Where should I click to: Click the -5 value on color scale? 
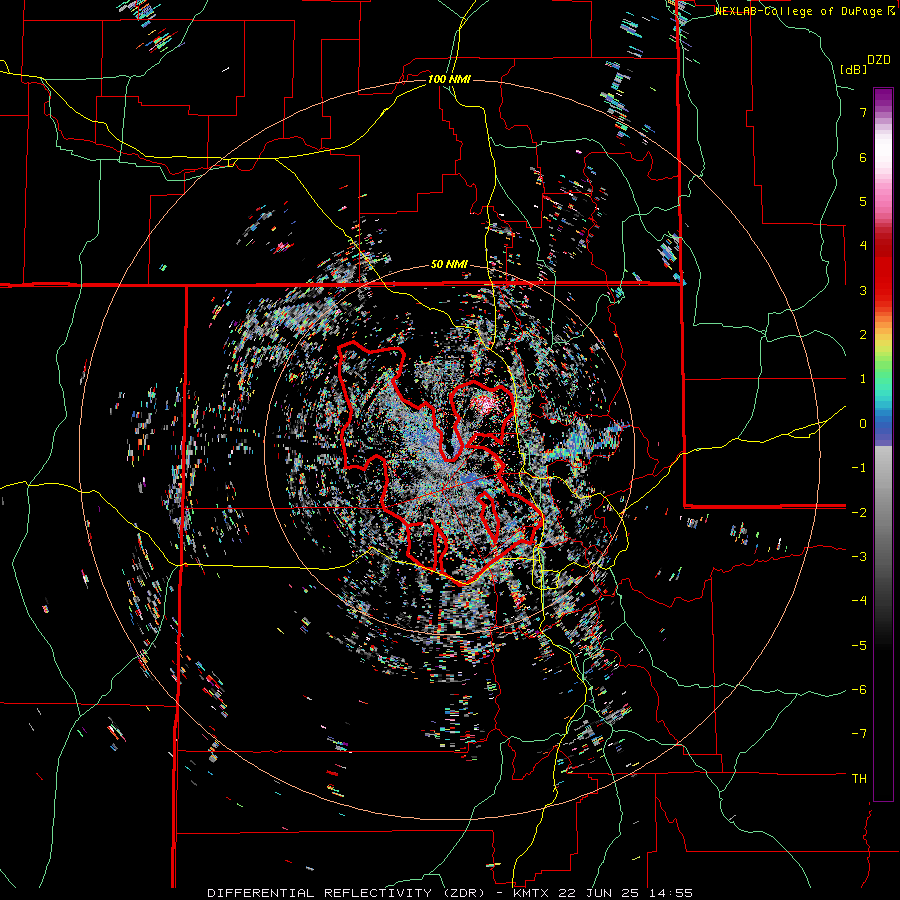859,645
